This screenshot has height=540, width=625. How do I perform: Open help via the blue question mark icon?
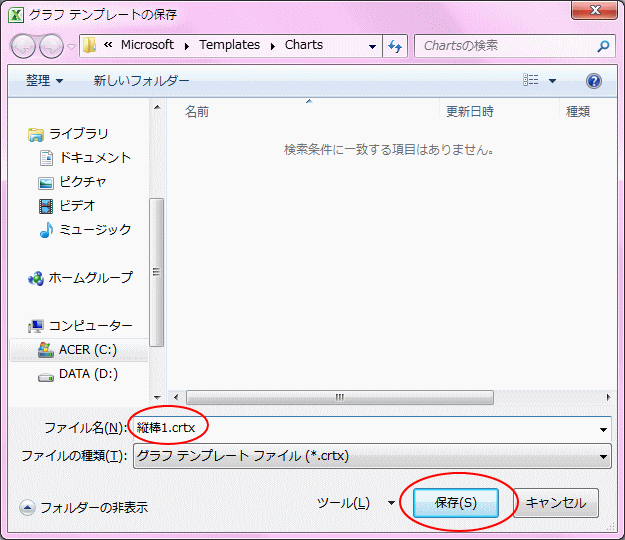594,81
